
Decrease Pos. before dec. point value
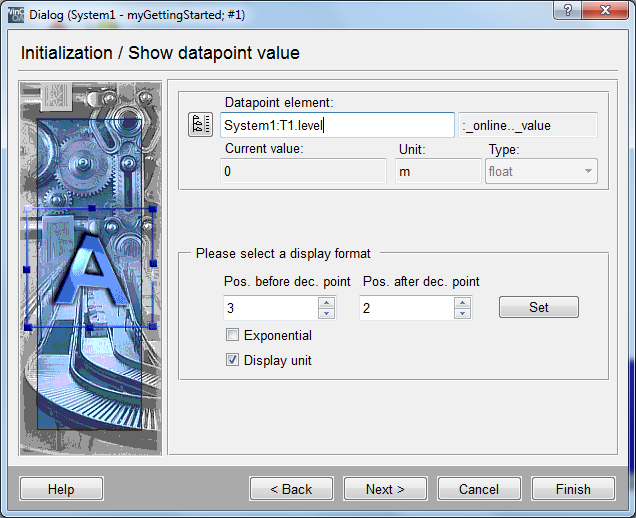coord(326,314)
